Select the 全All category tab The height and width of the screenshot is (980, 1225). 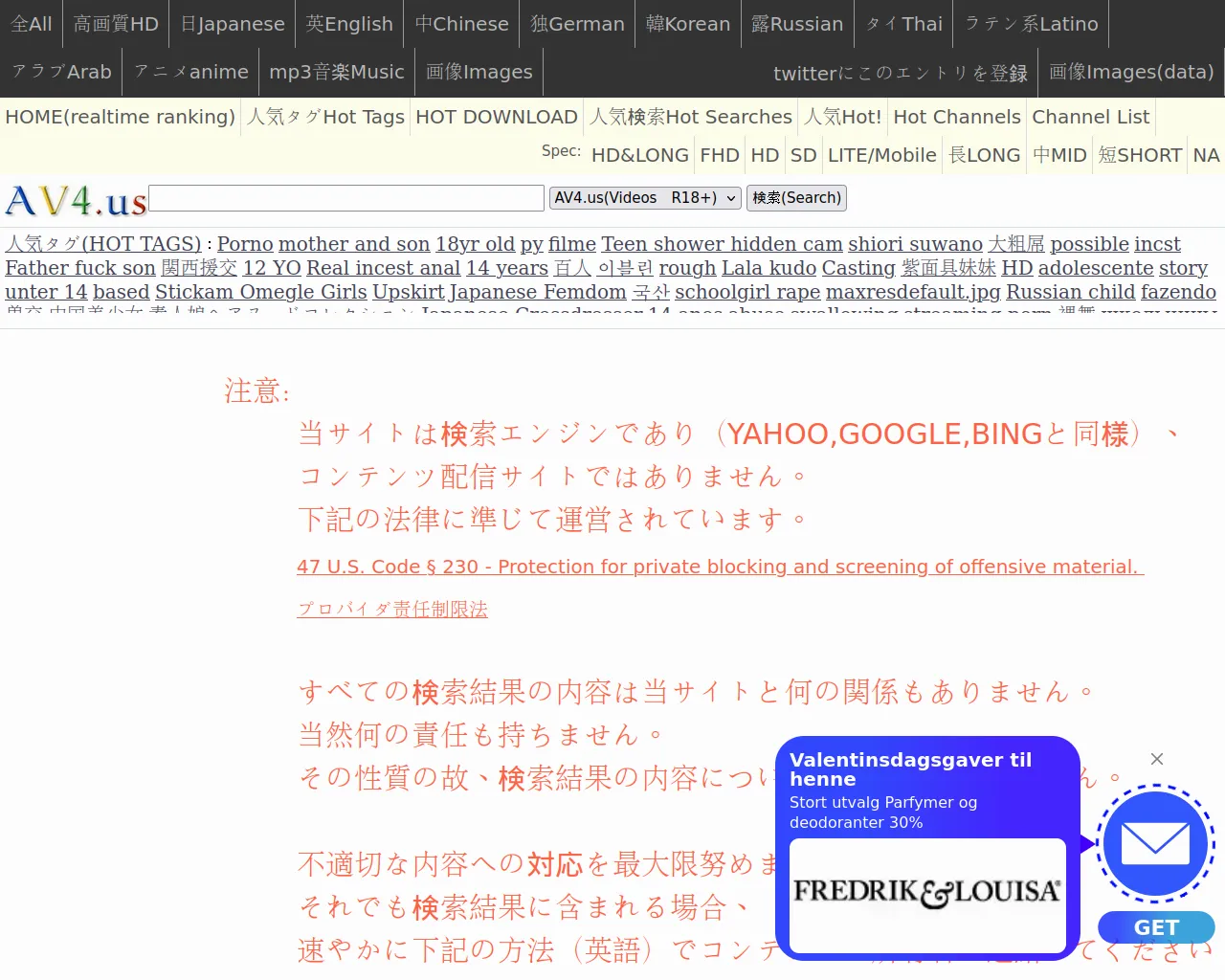click(32, 24)
